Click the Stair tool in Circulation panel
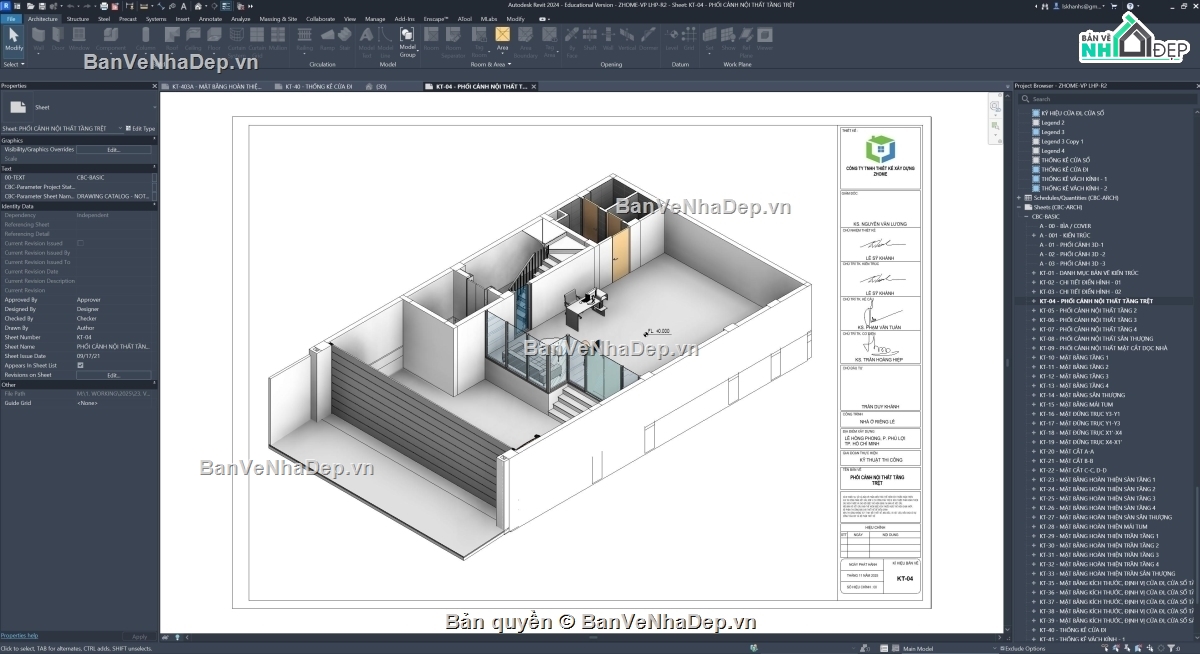The width and height of the screenshot is (1200, 654). click(345, 40)
